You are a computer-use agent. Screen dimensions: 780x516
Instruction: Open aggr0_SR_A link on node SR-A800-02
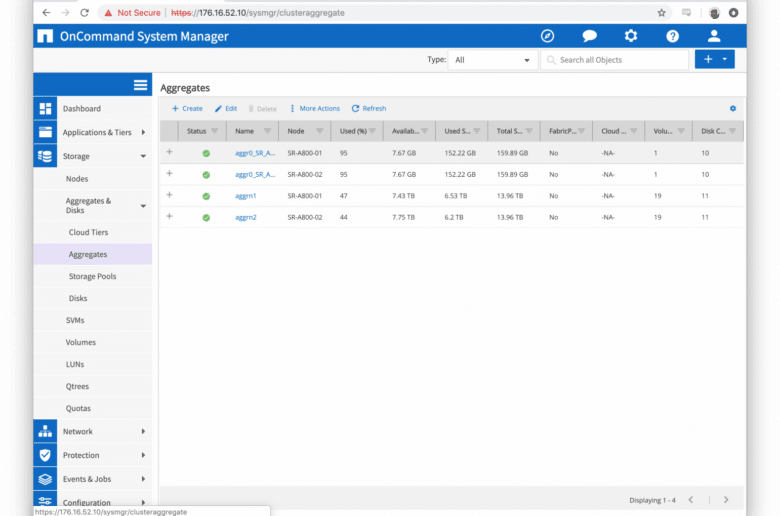click(255, 175)
